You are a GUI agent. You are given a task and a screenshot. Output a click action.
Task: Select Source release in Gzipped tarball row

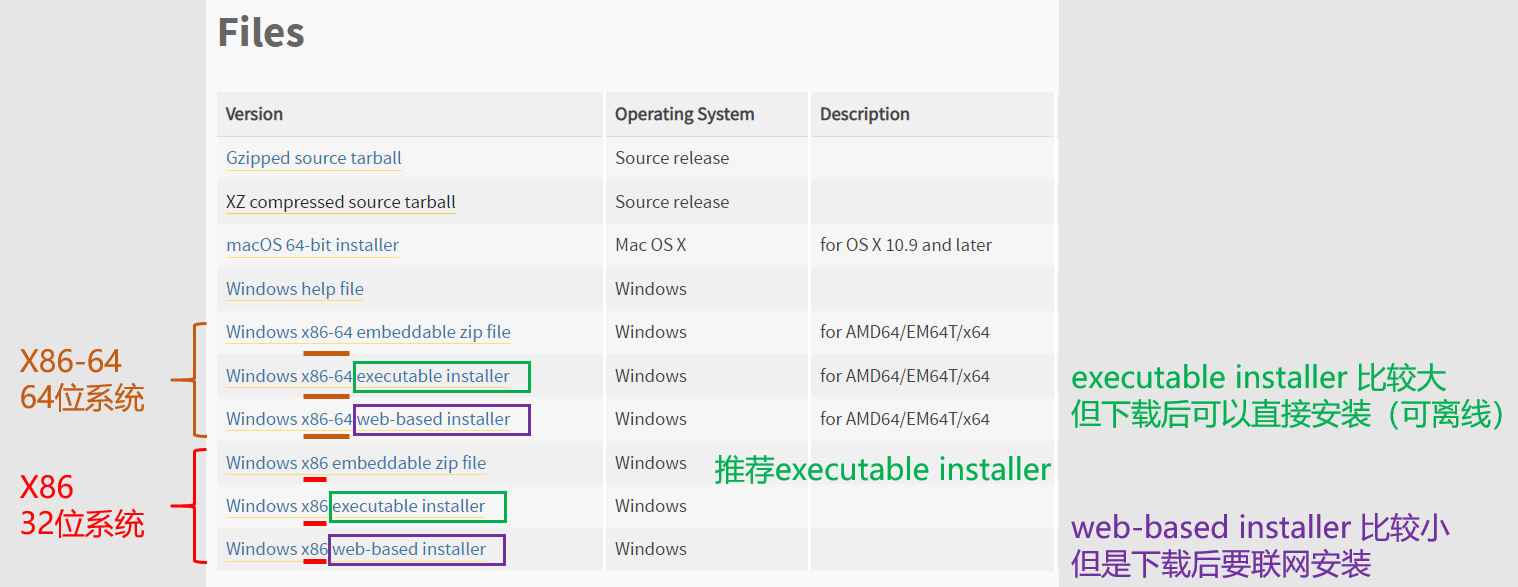pos(672,158)
